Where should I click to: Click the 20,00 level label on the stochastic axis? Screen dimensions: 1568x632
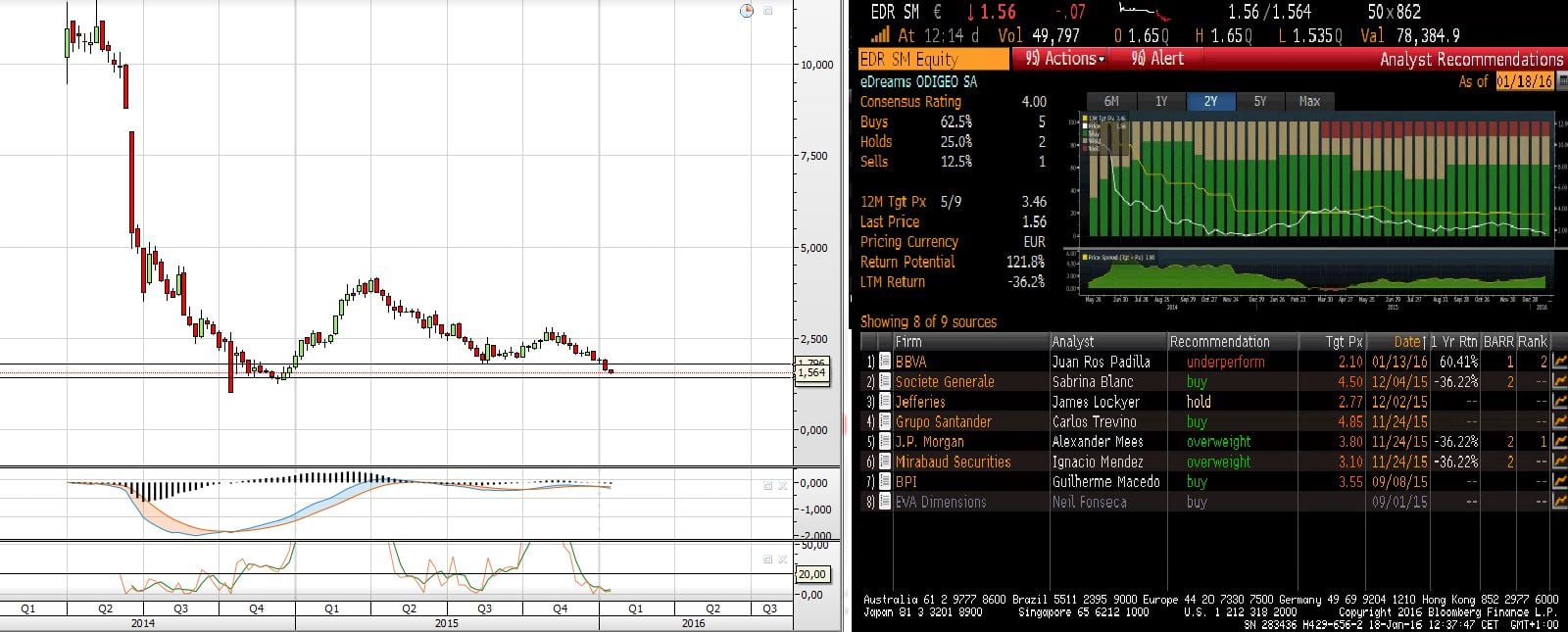811,574
